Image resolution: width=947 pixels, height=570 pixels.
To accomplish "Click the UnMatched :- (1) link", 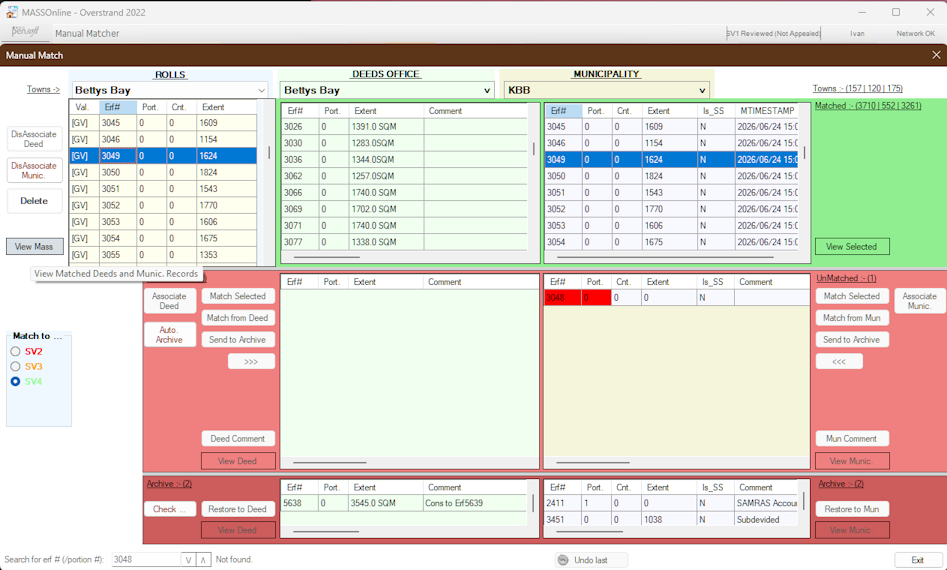I will coord(846,278).
